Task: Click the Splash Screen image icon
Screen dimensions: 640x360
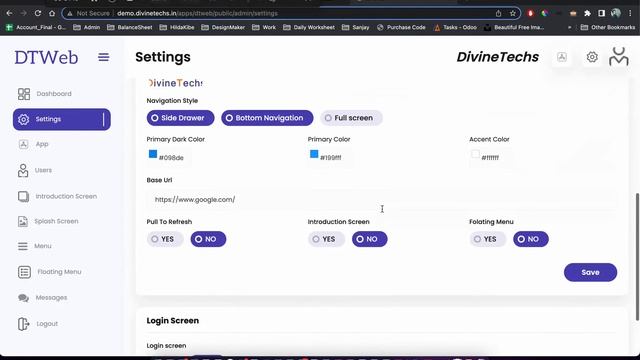Action: pos(23,221)
